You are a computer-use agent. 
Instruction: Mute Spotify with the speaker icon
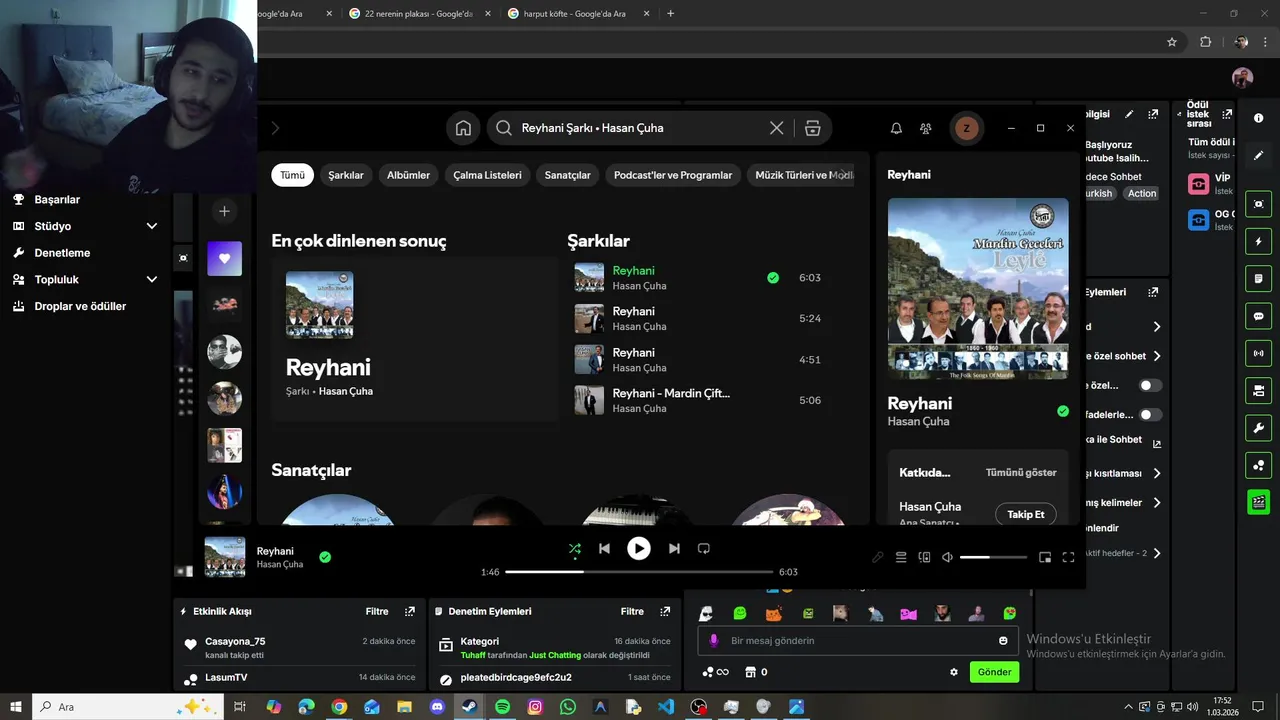coord(947,557)
